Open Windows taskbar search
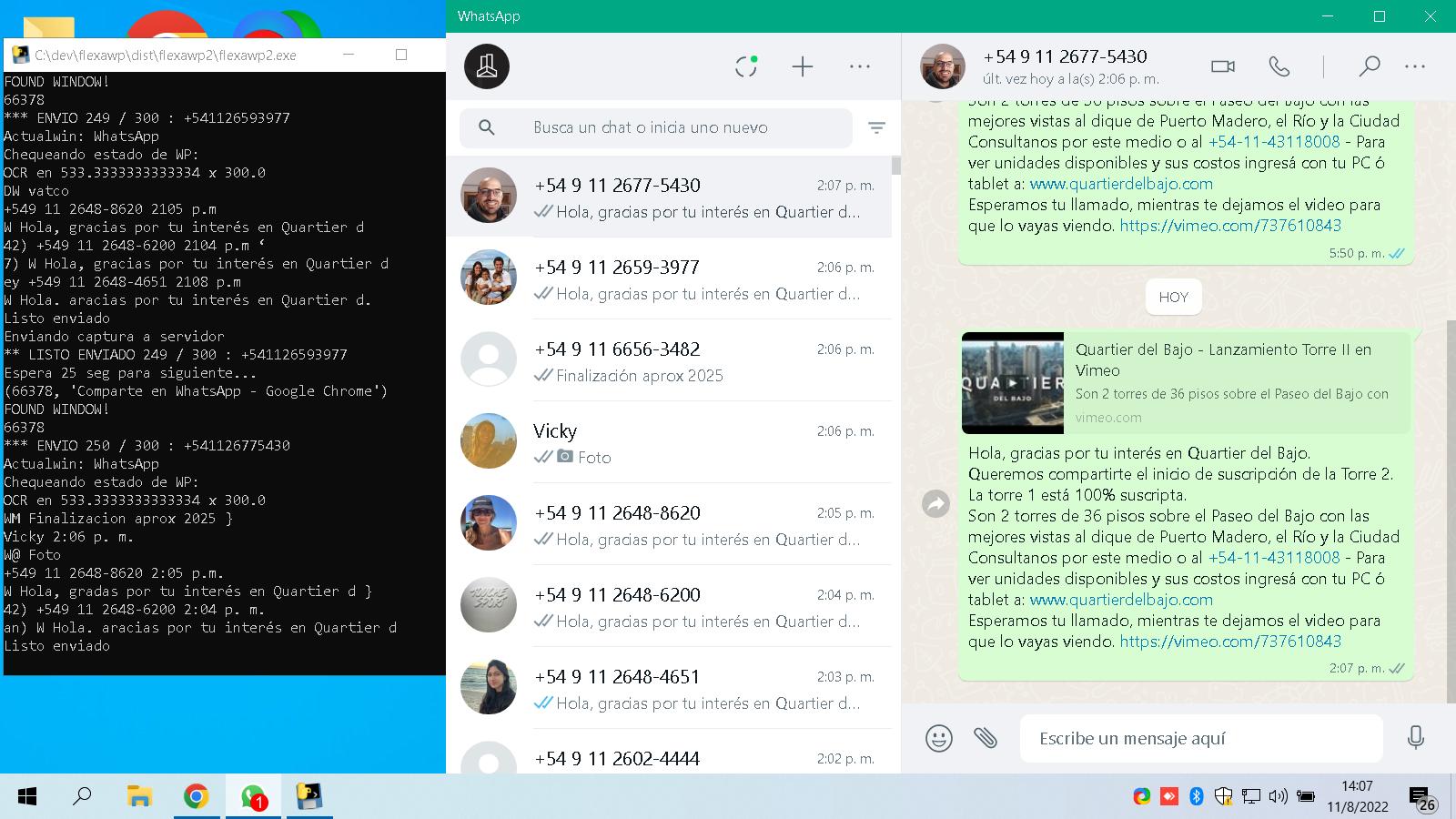The height and width of the screenshot is (819, 1456). click(82, 797)
